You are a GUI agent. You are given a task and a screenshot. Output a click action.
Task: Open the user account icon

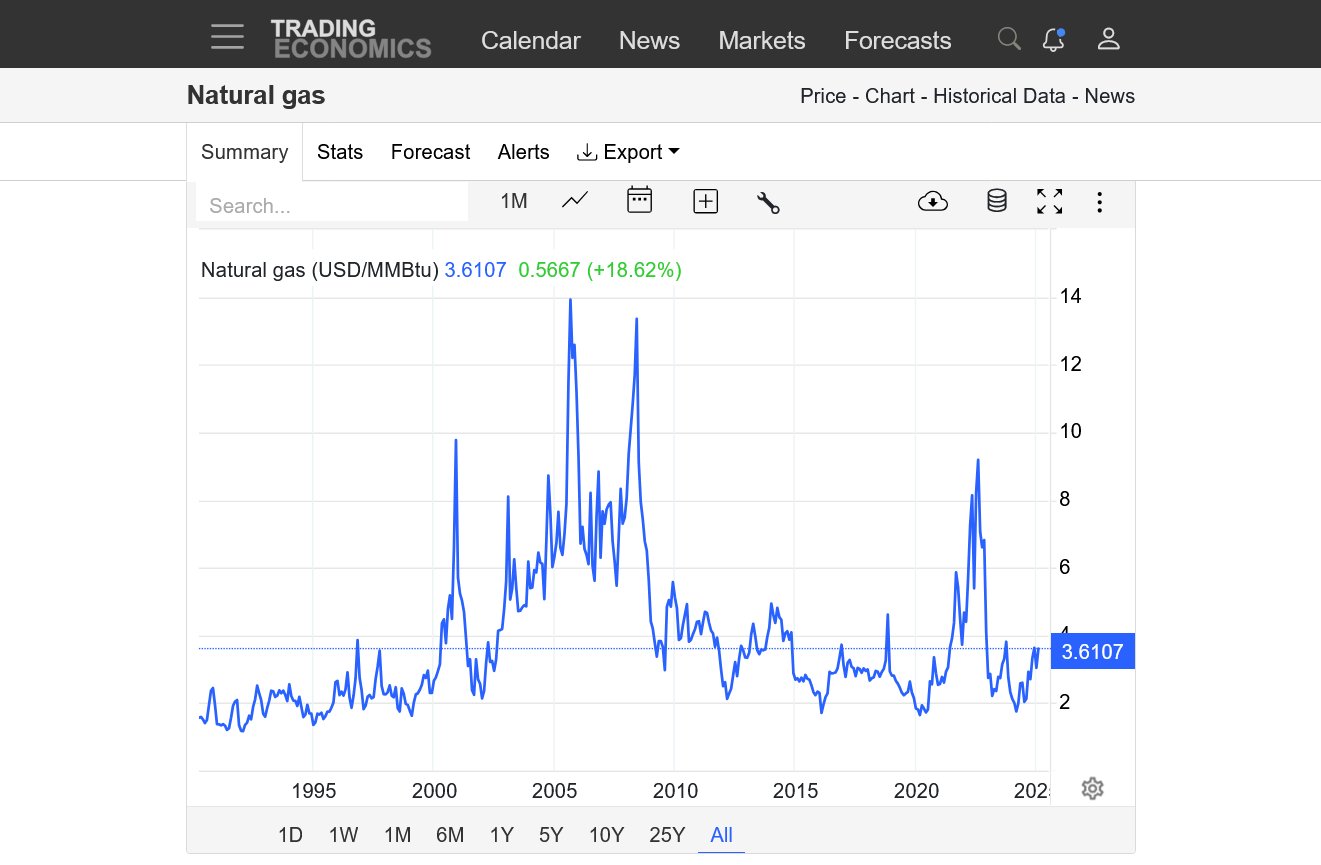[1108, 39]
